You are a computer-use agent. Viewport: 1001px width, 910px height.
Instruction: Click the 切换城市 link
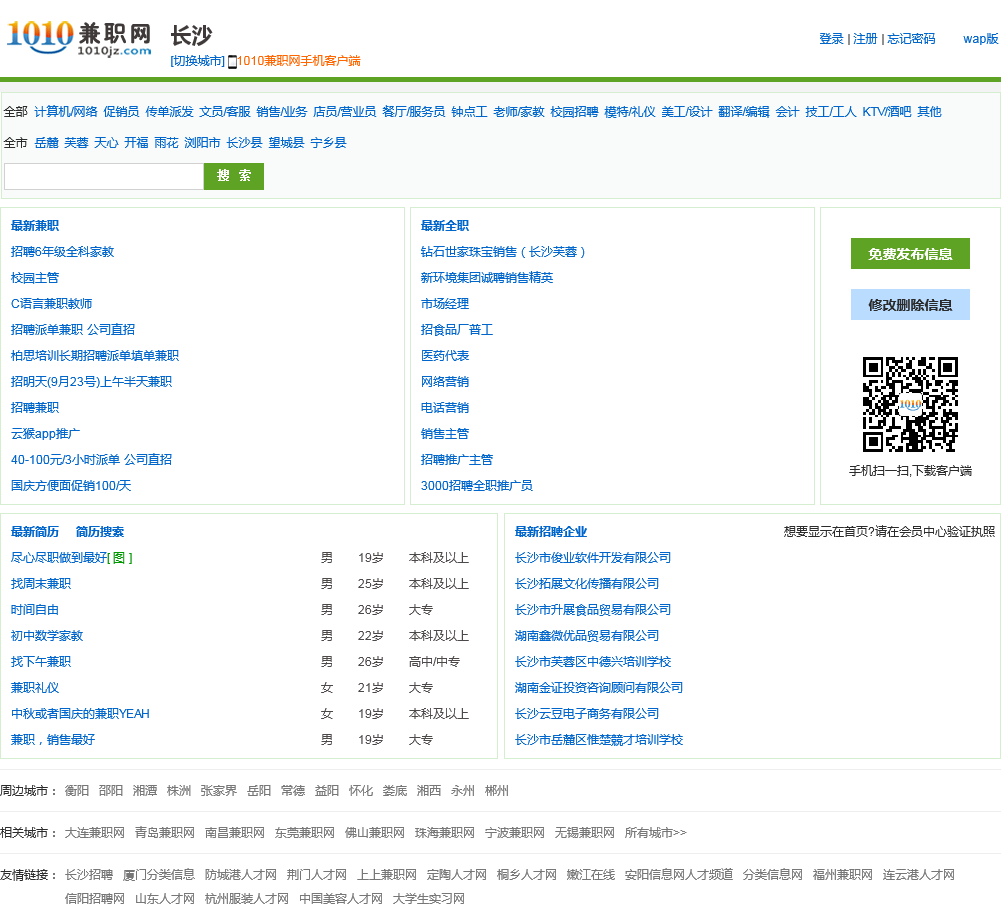(x=197, y=61)
